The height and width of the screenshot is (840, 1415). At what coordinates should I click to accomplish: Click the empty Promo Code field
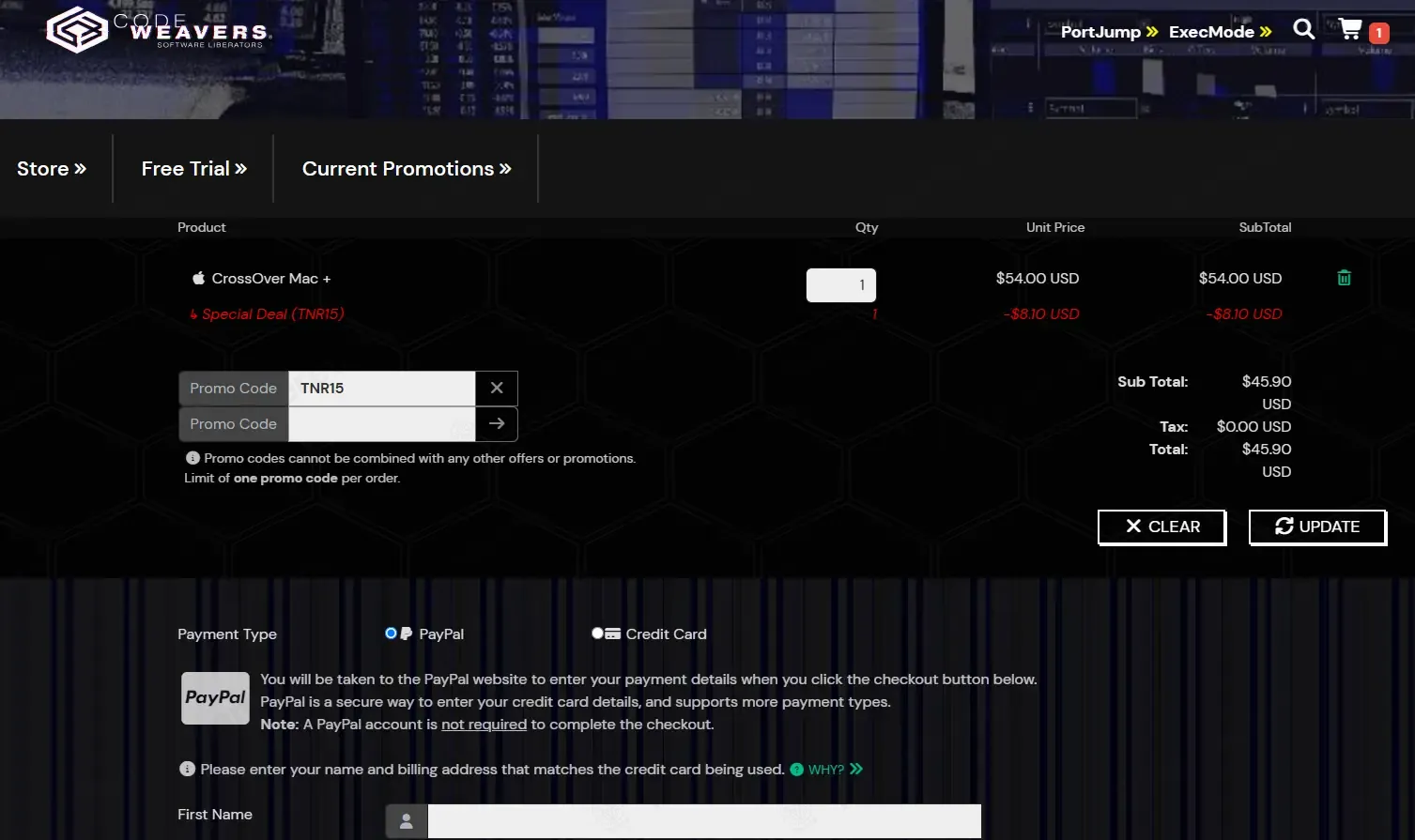pos(381,423)
